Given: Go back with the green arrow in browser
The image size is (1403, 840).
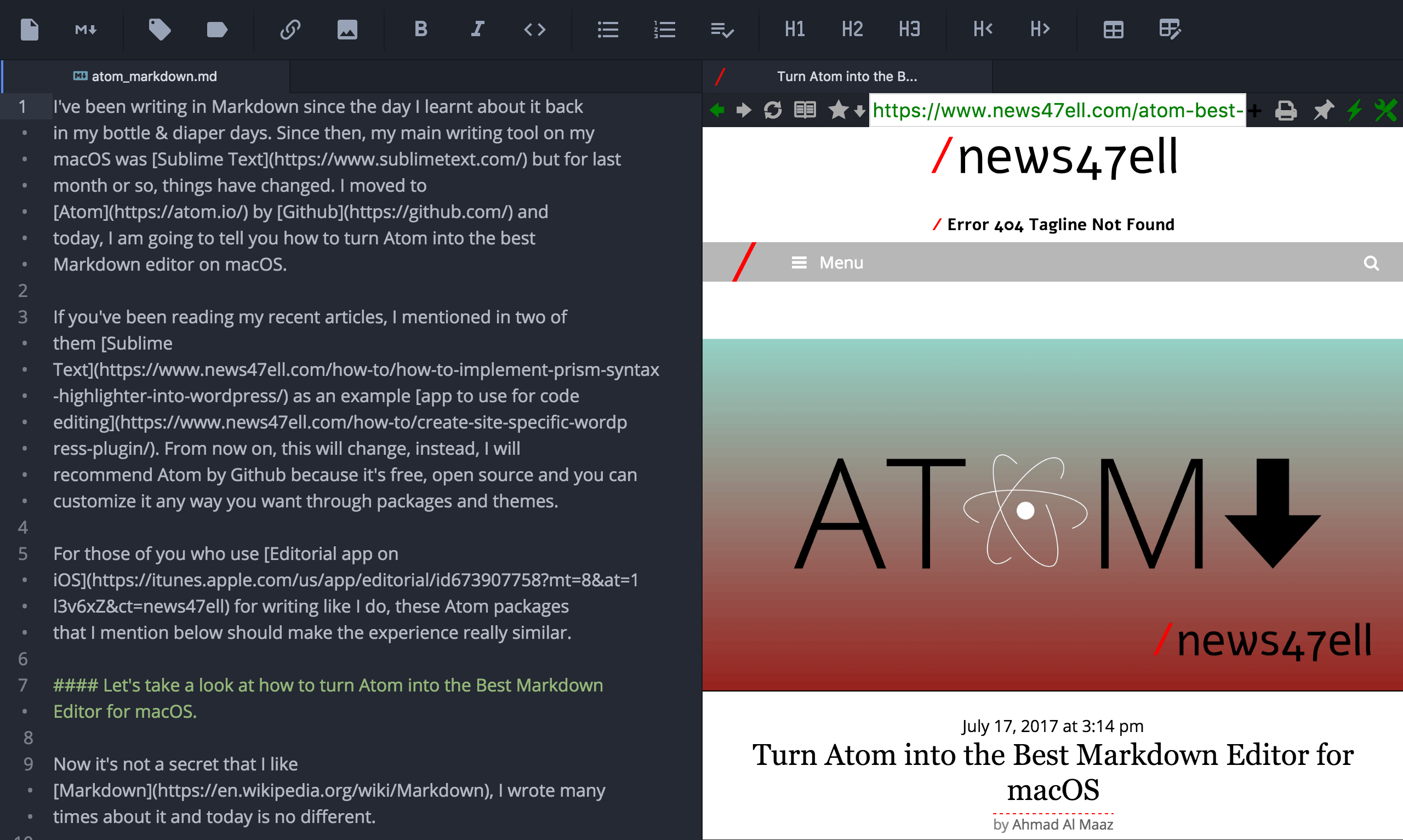Looking at the screenshot, I should [x=717, y=110].
